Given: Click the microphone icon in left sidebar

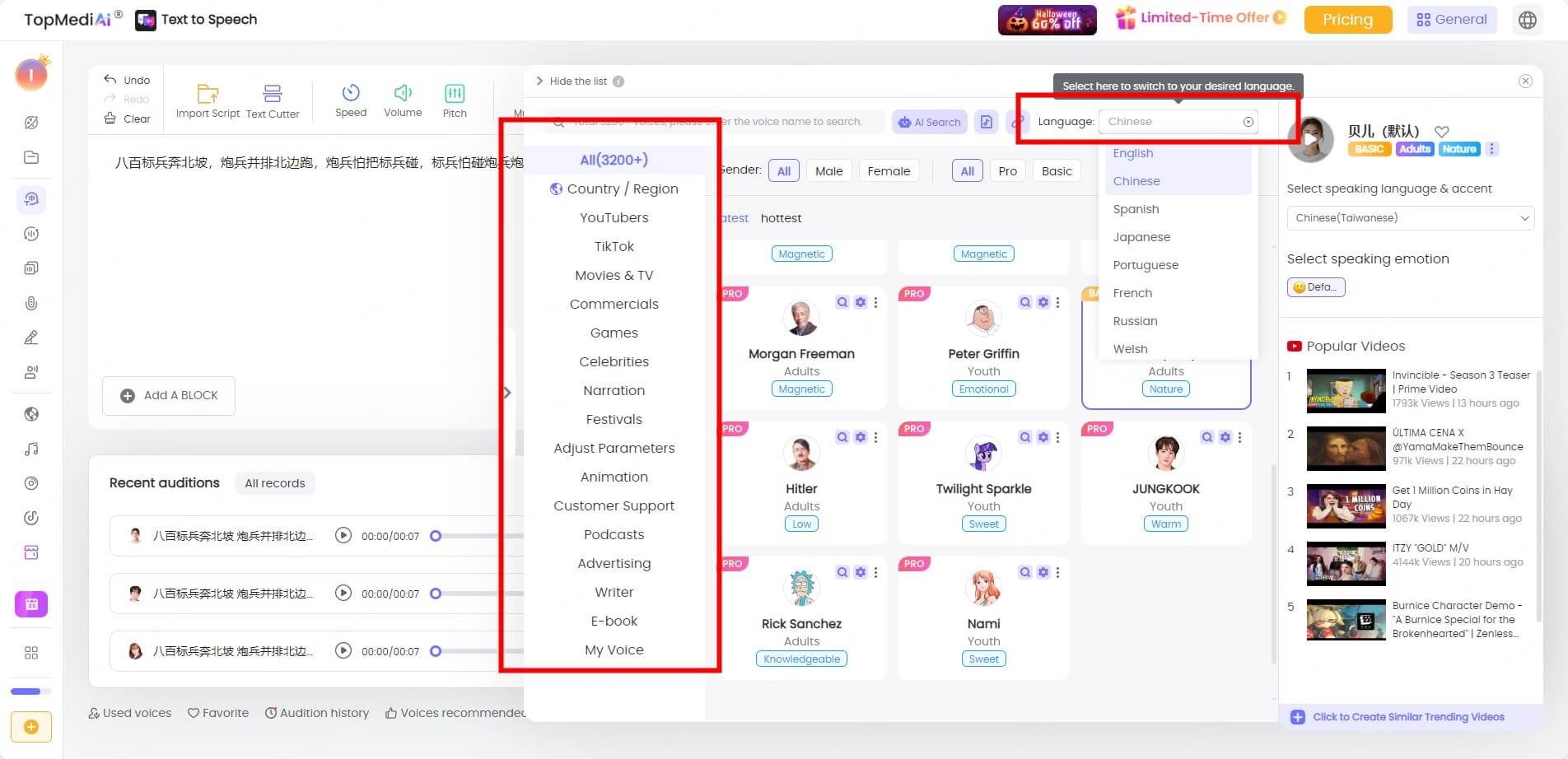Looking at the screenshot, I should pyautogui.click(x=31, y=303).
